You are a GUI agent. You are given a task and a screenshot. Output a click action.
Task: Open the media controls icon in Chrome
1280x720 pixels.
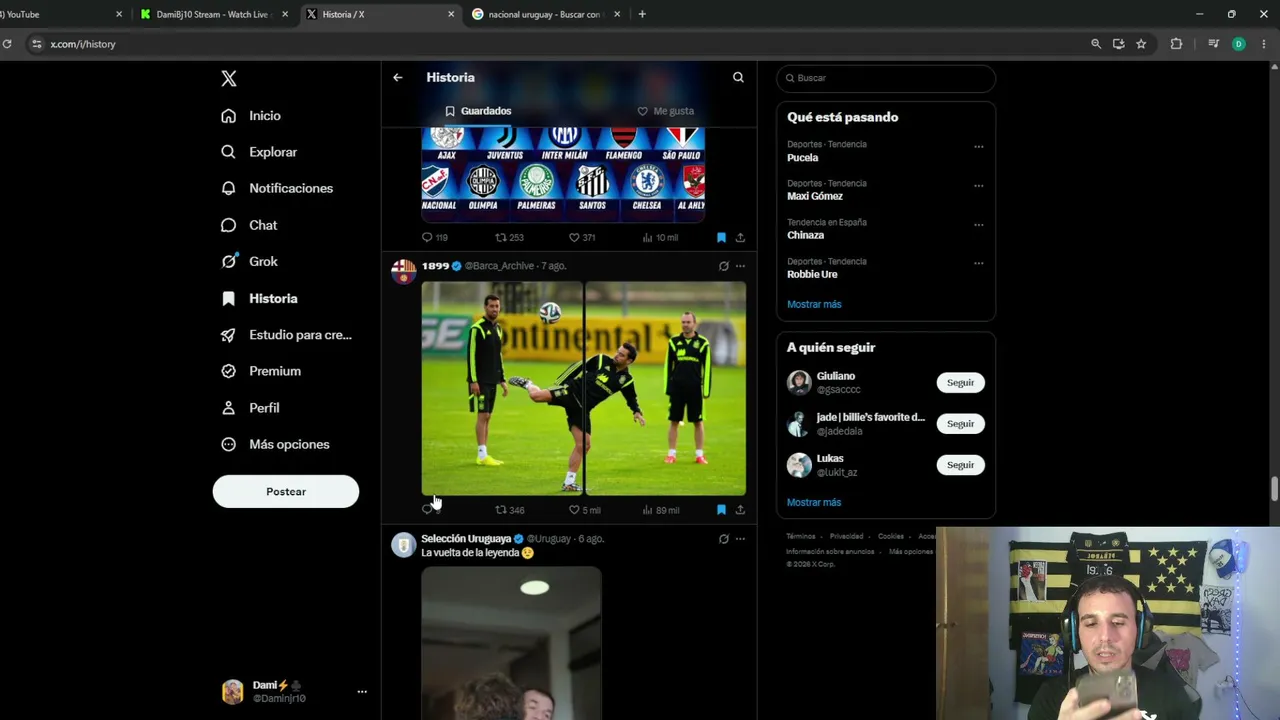click(1214, 44)
